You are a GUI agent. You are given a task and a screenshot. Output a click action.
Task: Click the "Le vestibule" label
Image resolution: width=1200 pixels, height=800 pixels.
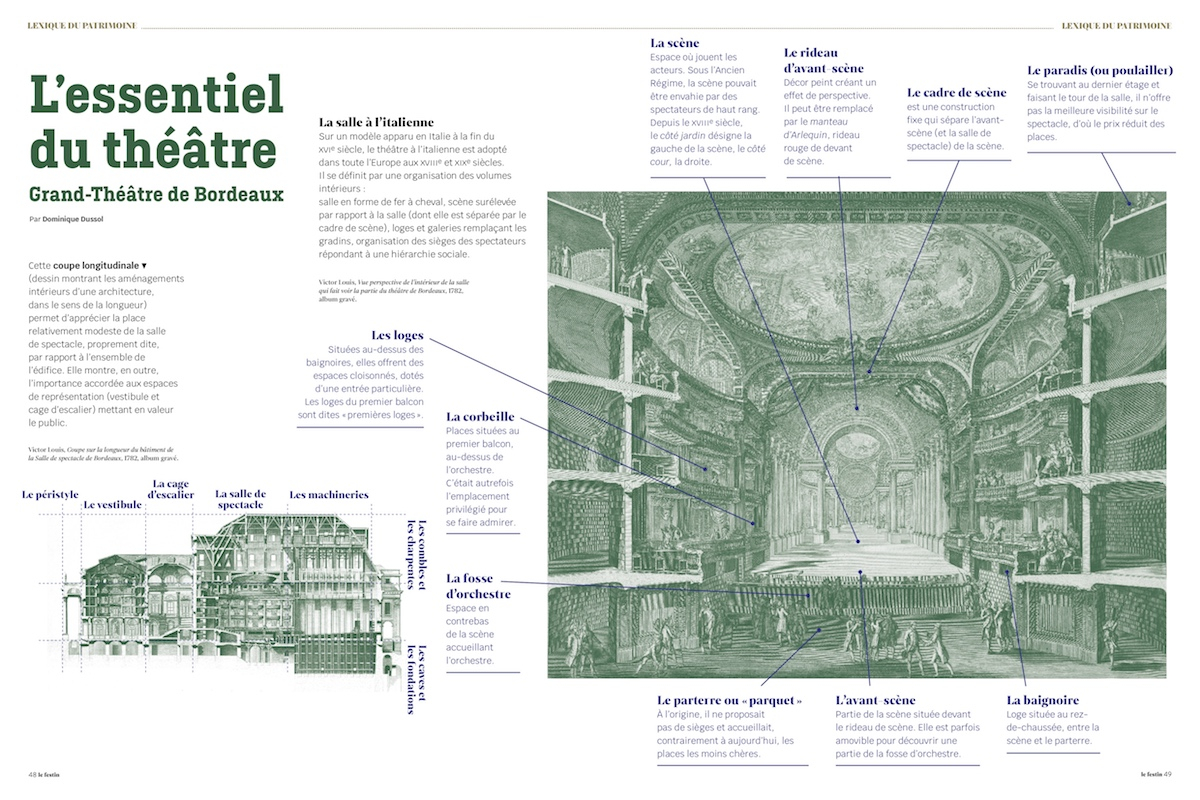[112, 505]
